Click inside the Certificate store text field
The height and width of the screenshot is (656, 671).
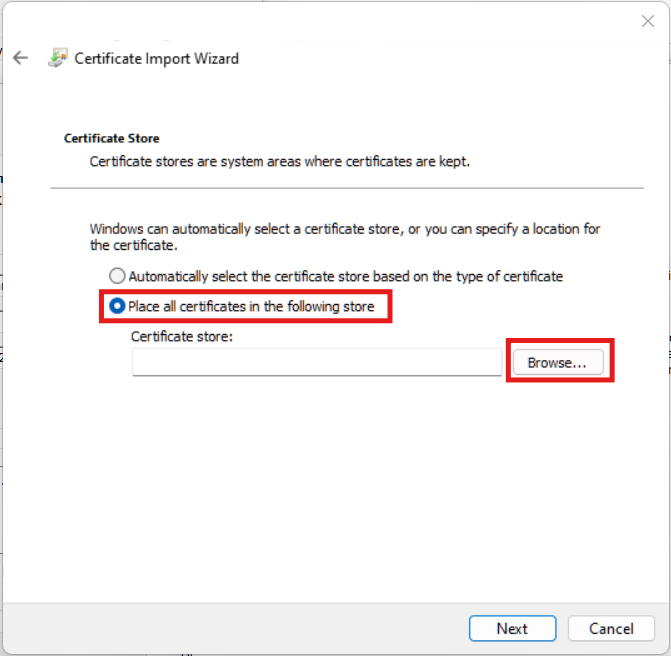[316, 363]
